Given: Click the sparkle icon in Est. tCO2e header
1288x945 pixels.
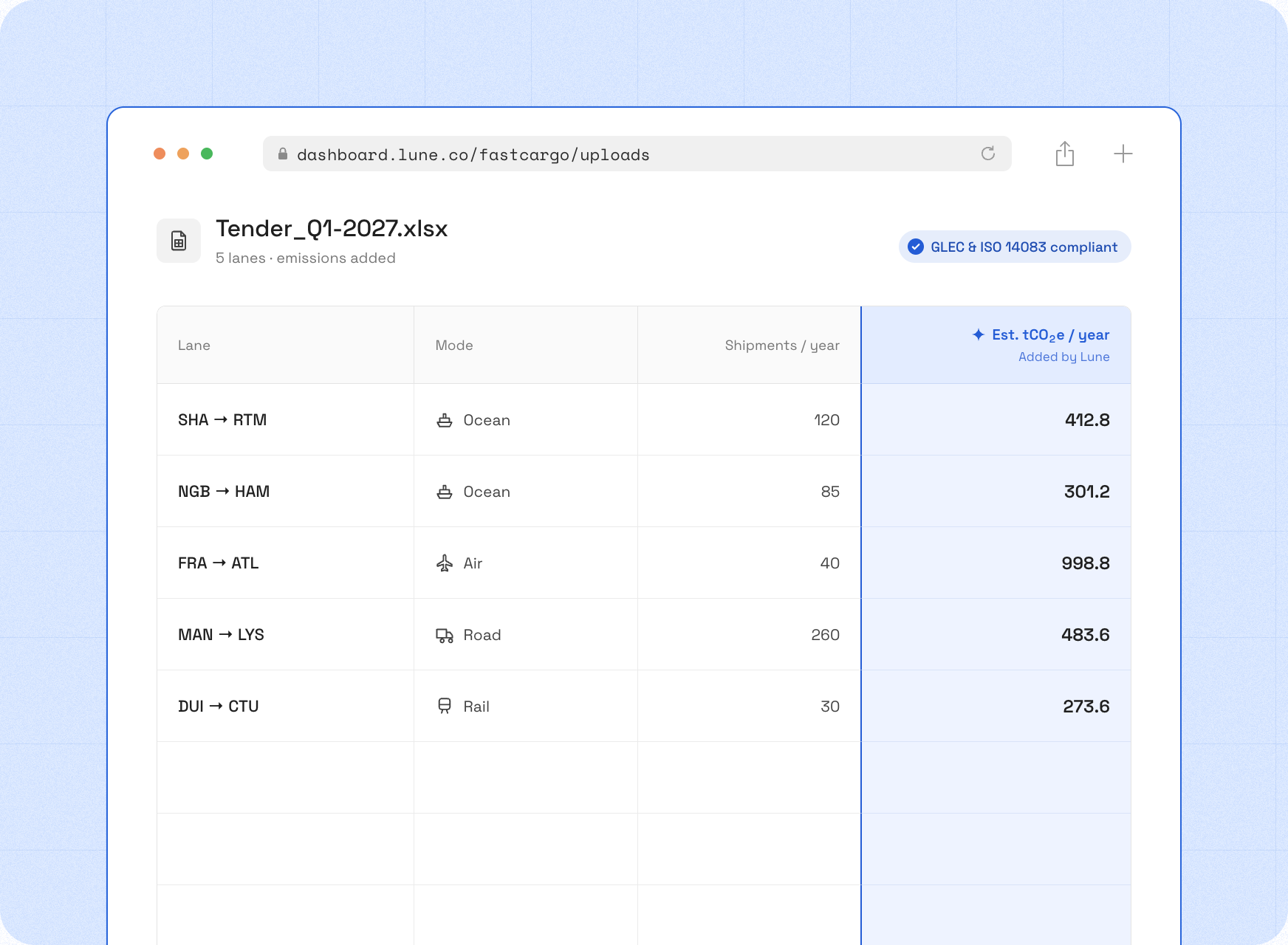Looking at the screenshot, I should click(x=979, y=334).
